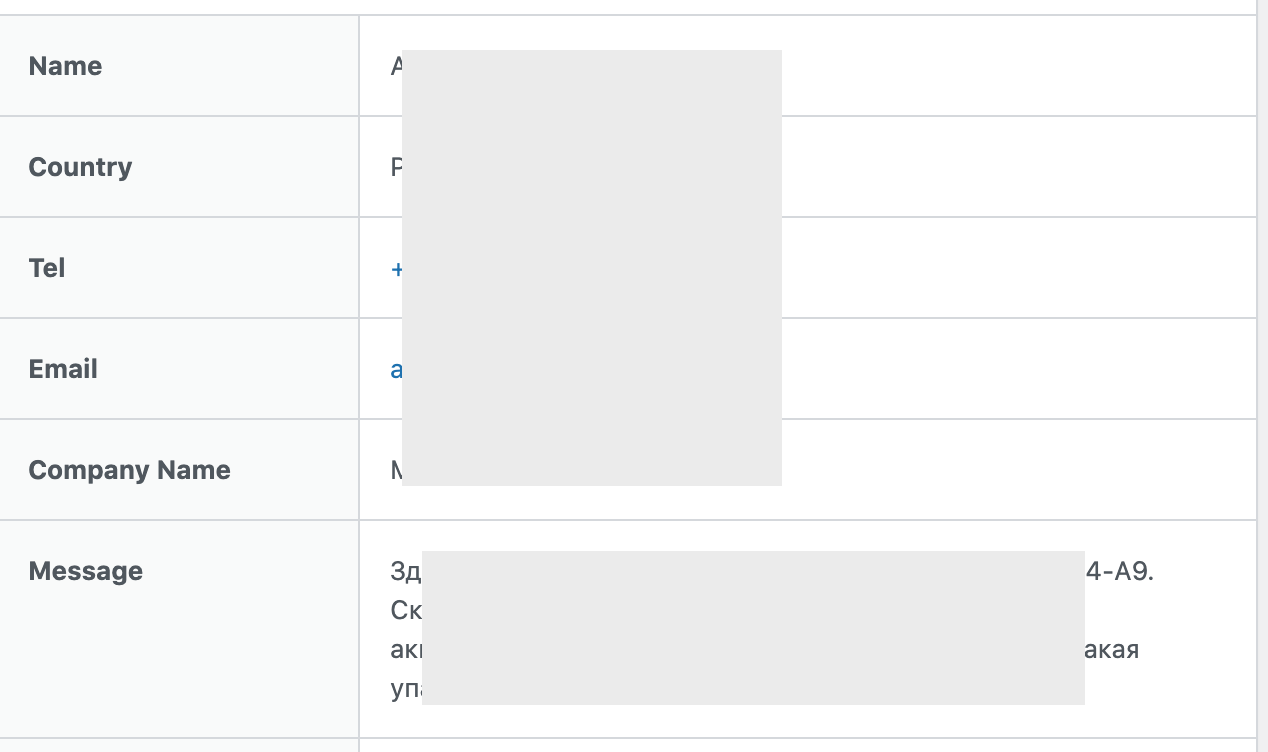This screenshot has width=1268, height=752.
Task: Open the email address link
Action: pyautogui.click(x=397, y=370)
